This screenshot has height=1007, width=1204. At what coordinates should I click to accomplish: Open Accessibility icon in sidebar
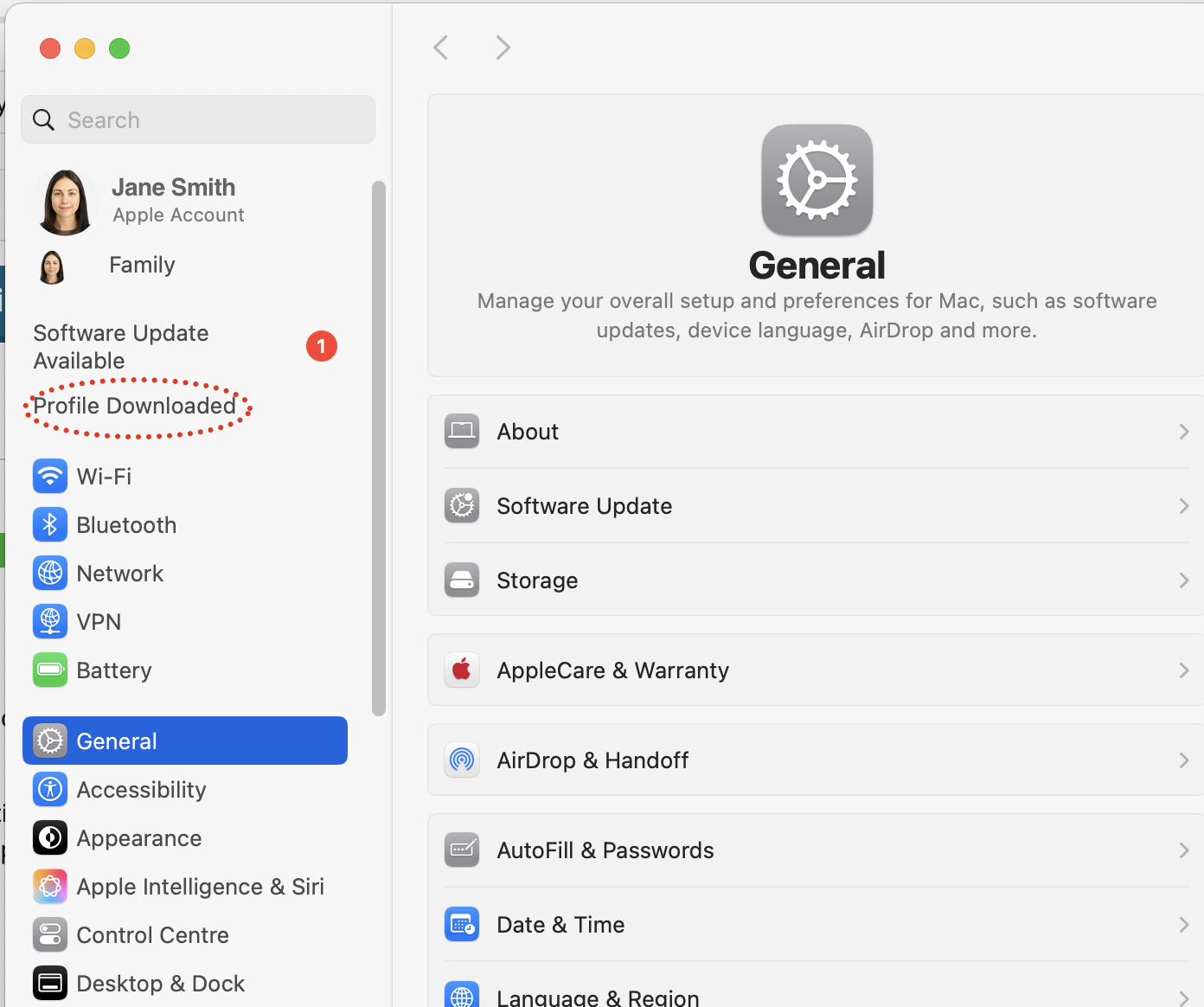click(x=50, y=790)
